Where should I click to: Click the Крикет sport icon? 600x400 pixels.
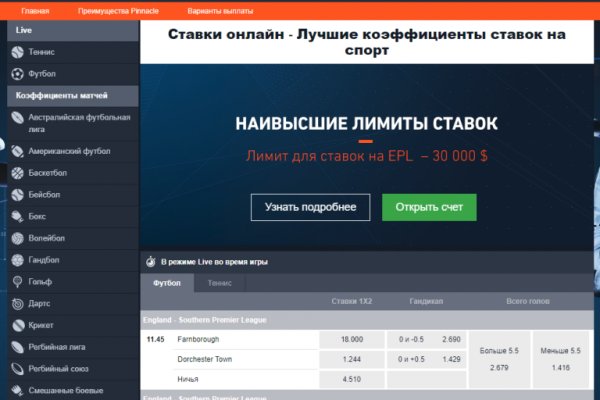(x=17, y=325)
